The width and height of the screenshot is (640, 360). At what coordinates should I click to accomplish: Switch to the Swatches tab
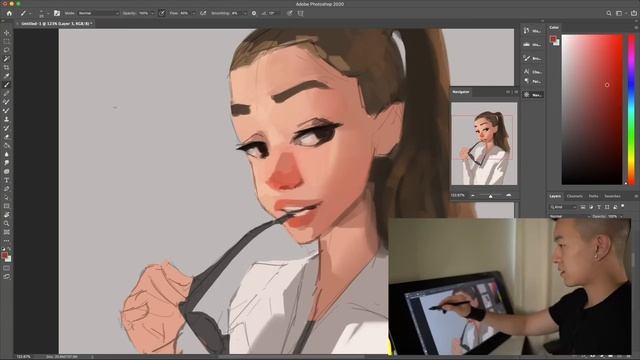612,196
